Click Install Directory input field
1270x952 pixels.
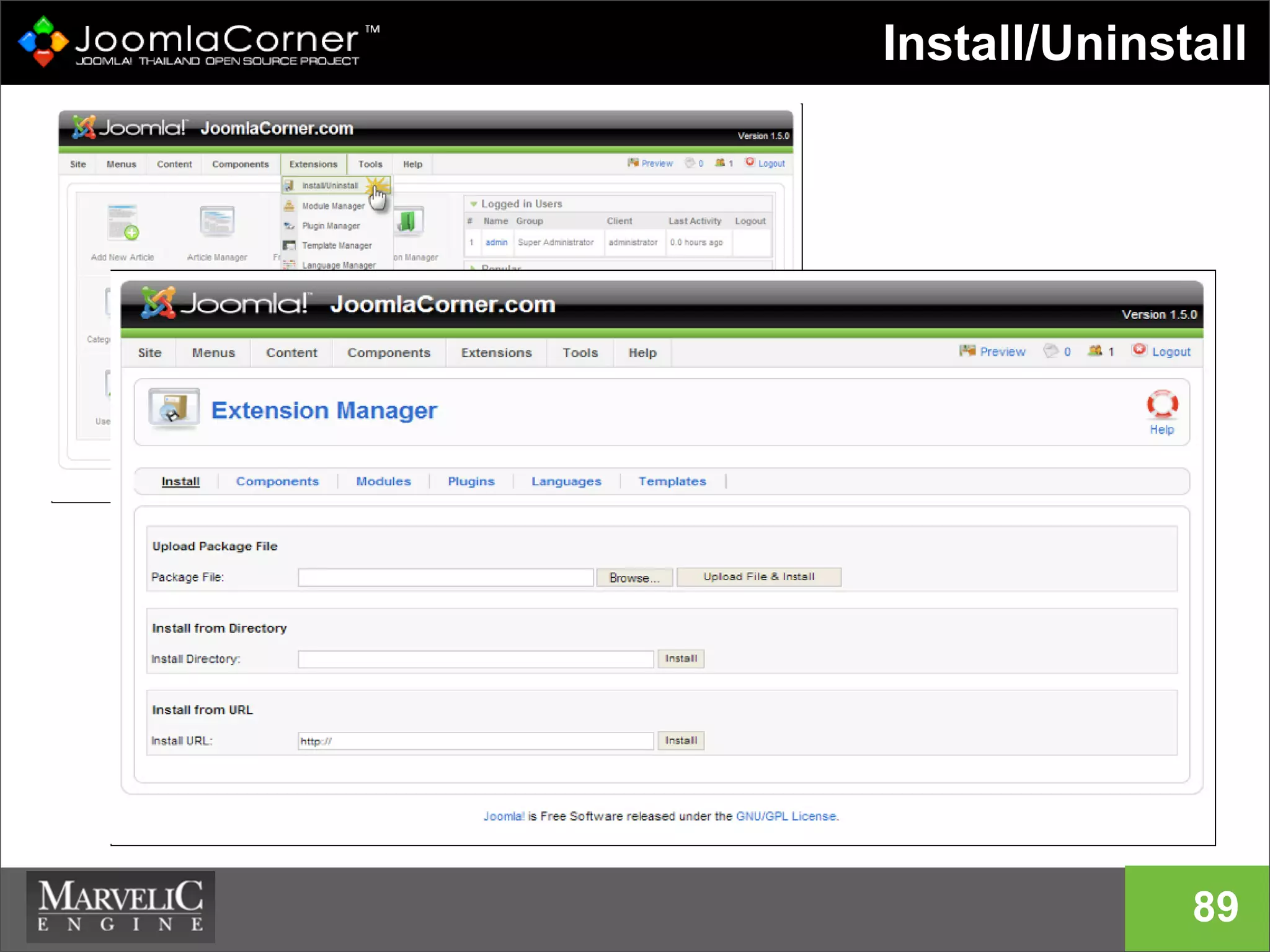(476, 659)
